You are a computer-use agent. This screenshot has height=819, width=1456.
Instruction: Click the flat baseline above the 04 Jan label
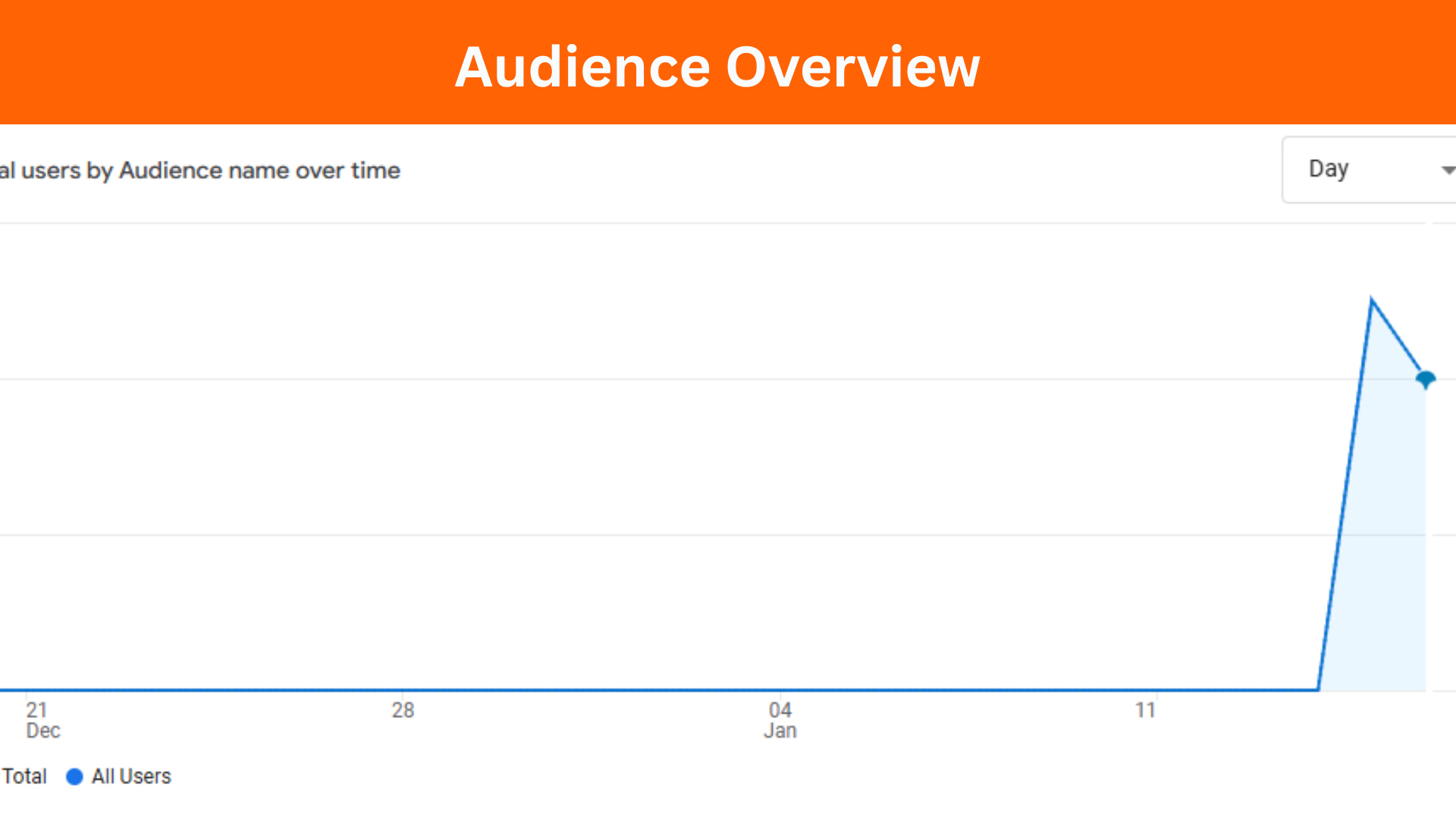pos(780,690)
